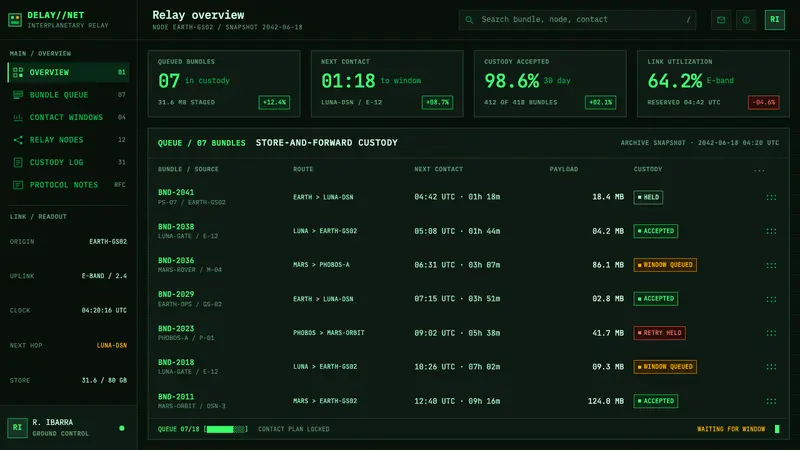Click the Bundle Queue stack icon
The image size is (800, 450).
point(18,95)
